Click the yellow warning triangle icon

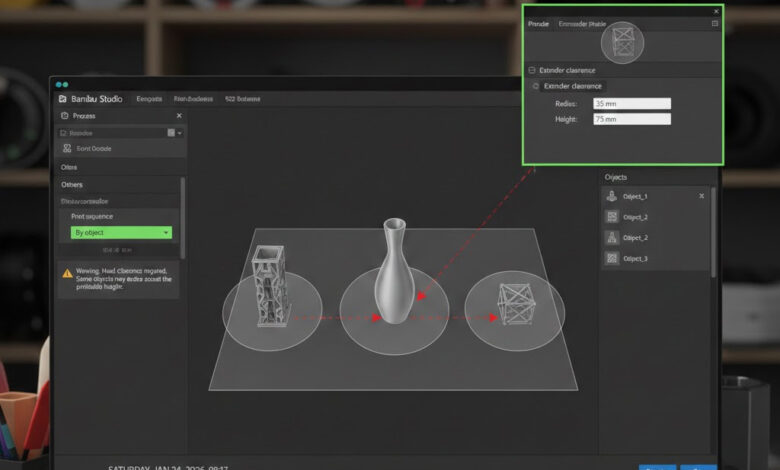point(67,272)
